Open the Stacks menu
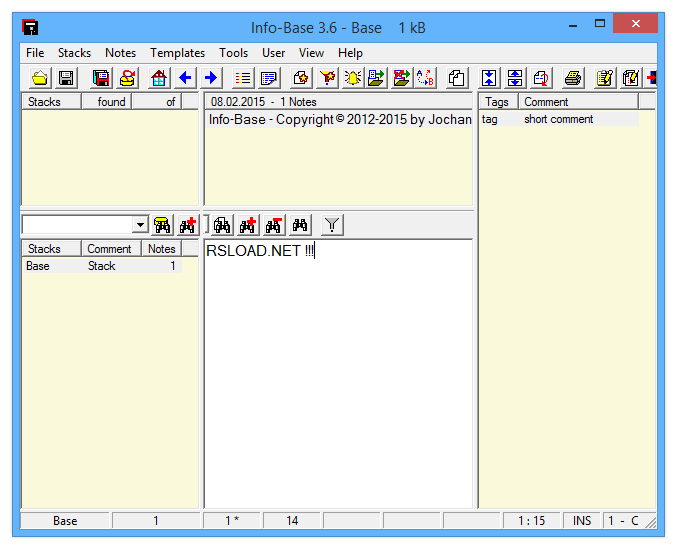The width and height of the screenshot is (696, 555). (74, 53)
